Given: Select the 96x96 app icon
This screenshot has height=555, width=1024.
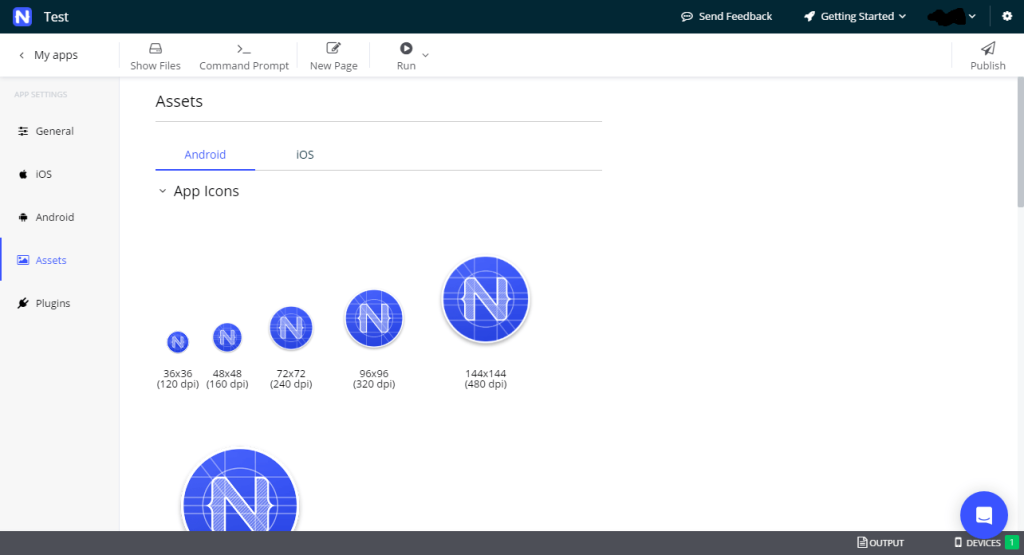Looking at the screenshot, I should coord(374,319).
